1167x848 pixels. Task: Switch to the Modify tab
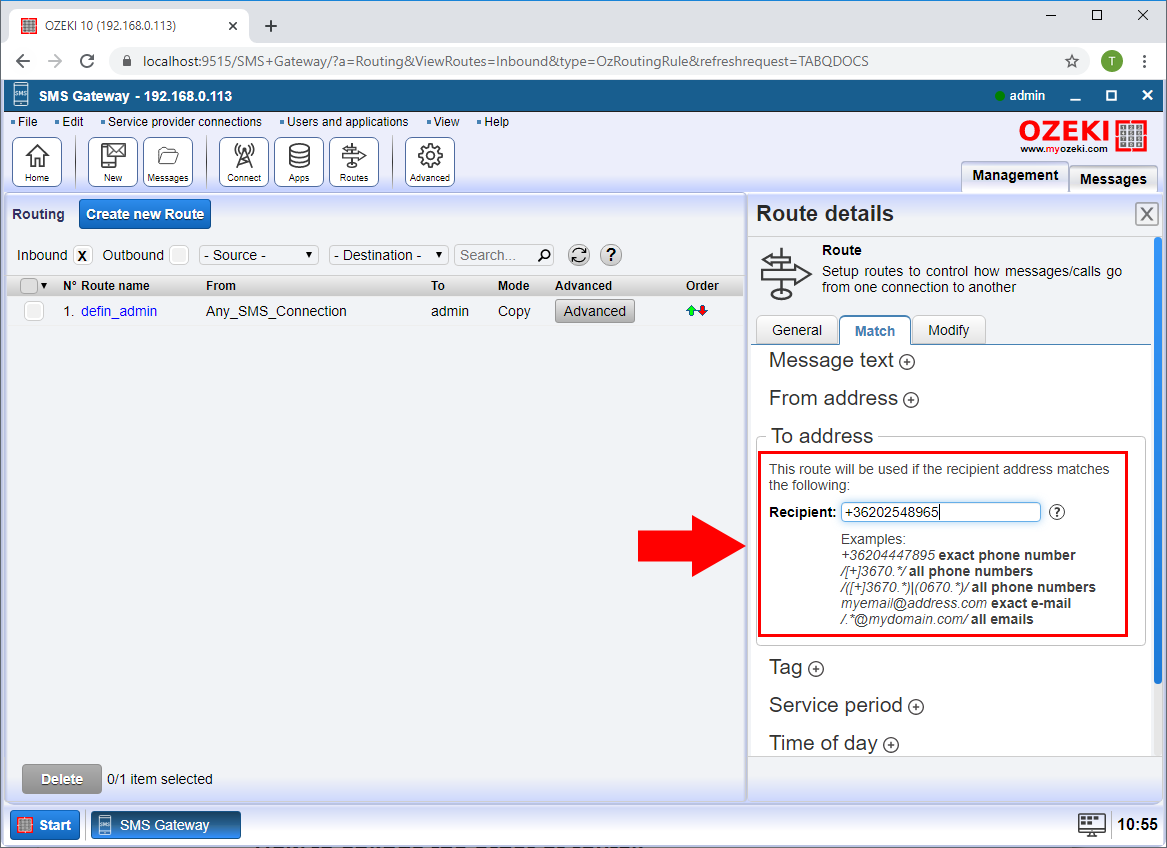(x=948, y=331)
